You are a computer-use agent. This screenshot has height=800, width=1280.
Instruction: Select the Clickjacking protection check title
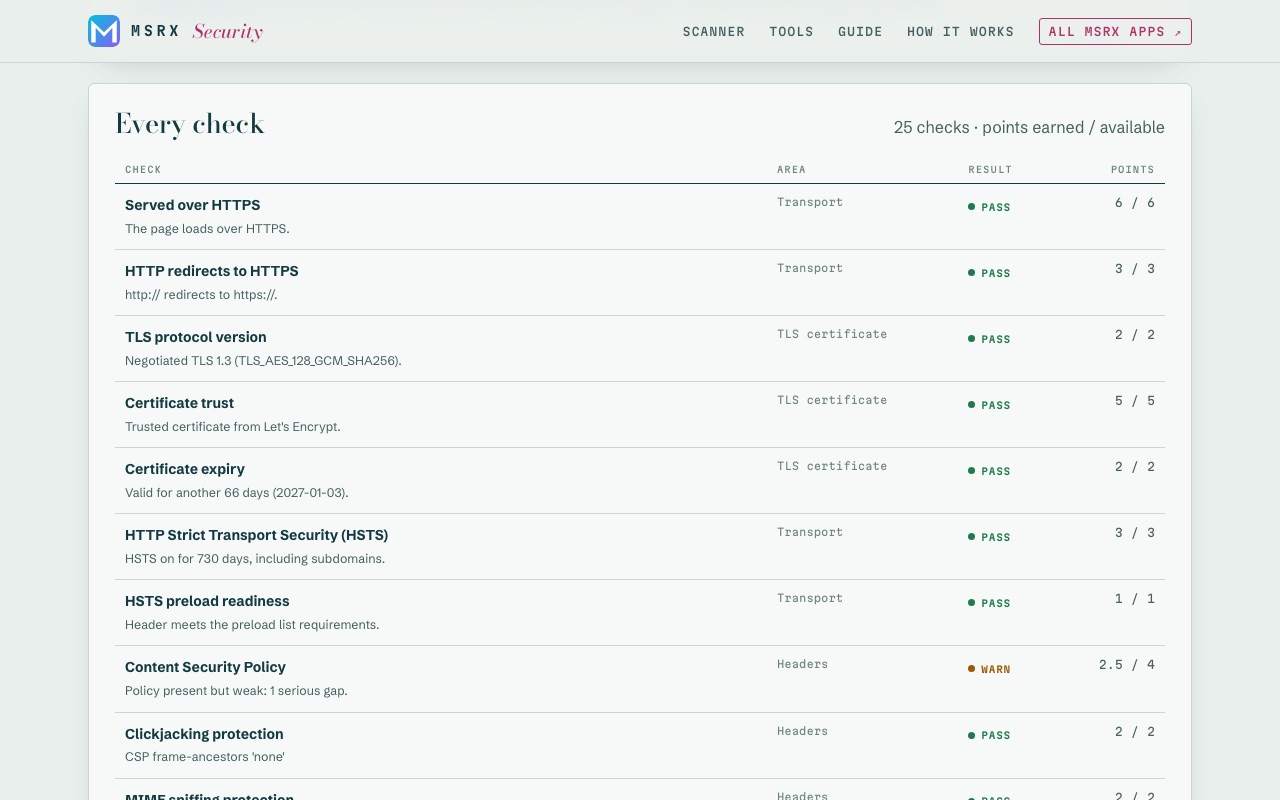coord(204,734)
